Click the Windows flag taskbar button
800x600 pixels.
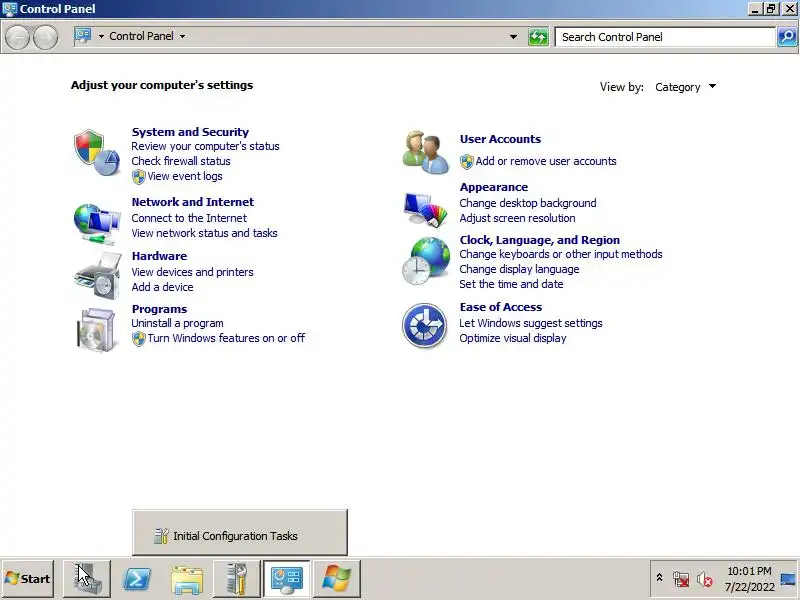tap(337, 579)
